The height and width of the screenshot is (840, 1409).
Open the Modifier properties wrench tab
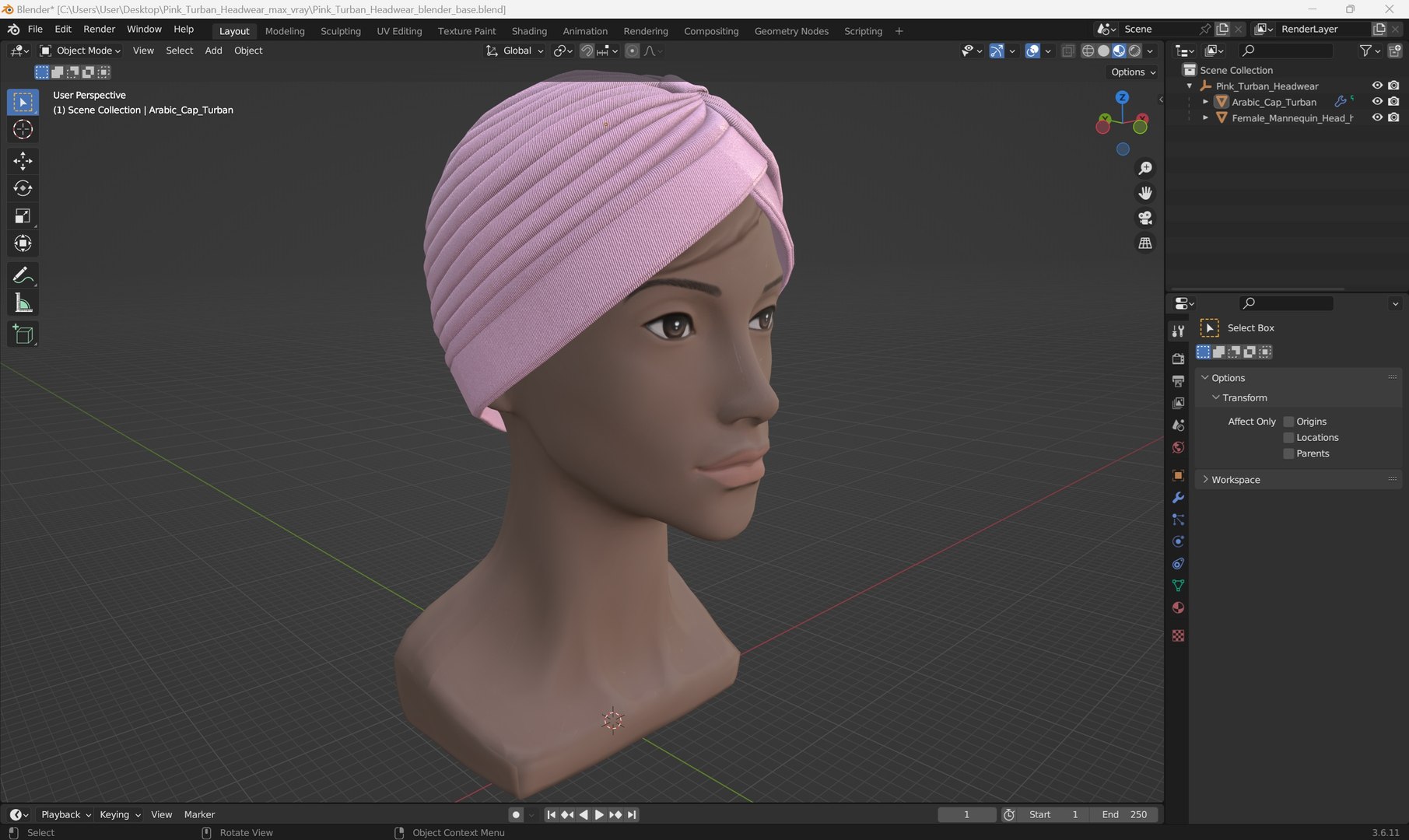pos(1178,498)
